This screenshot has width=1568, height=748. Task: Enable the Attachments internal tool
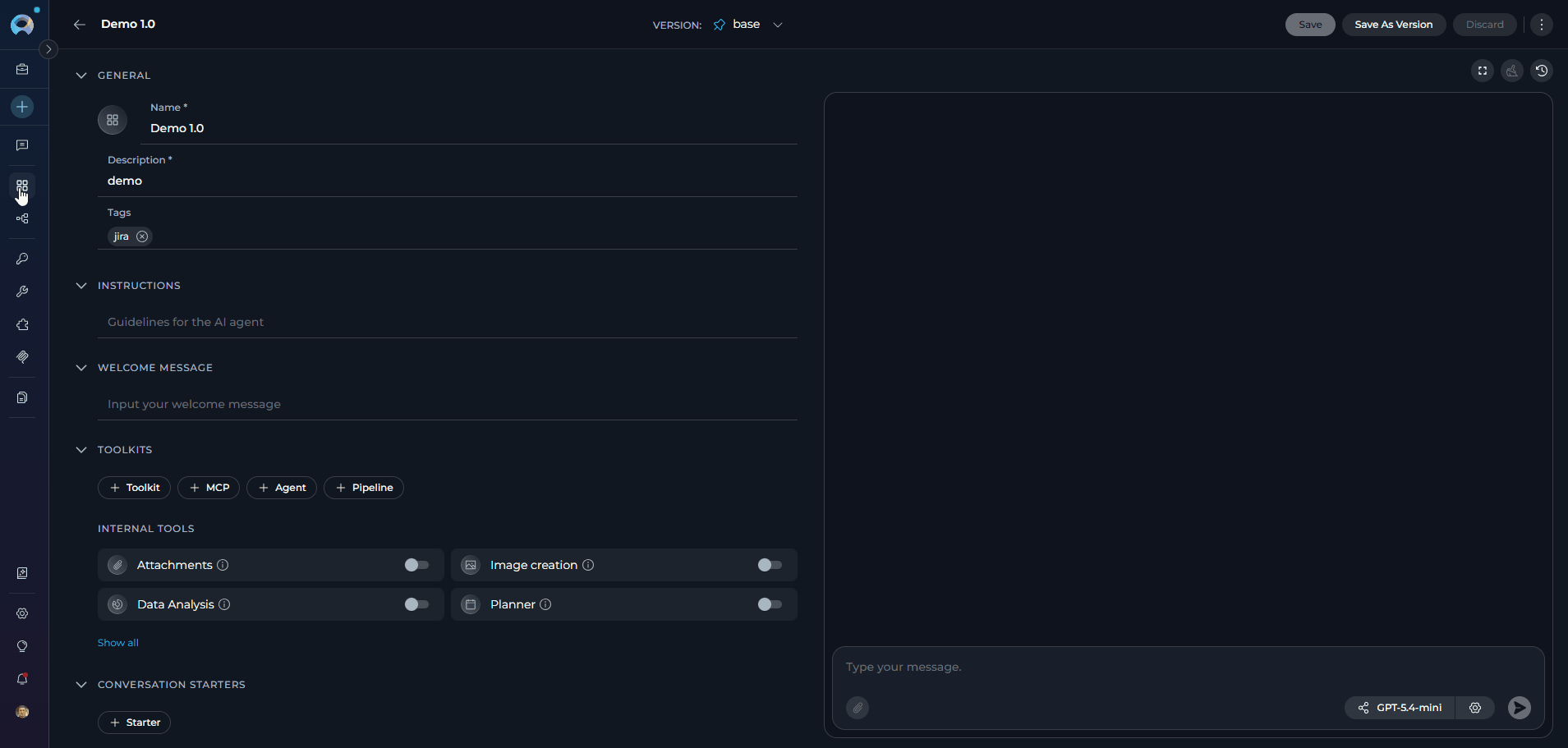[x=416, y=565]
